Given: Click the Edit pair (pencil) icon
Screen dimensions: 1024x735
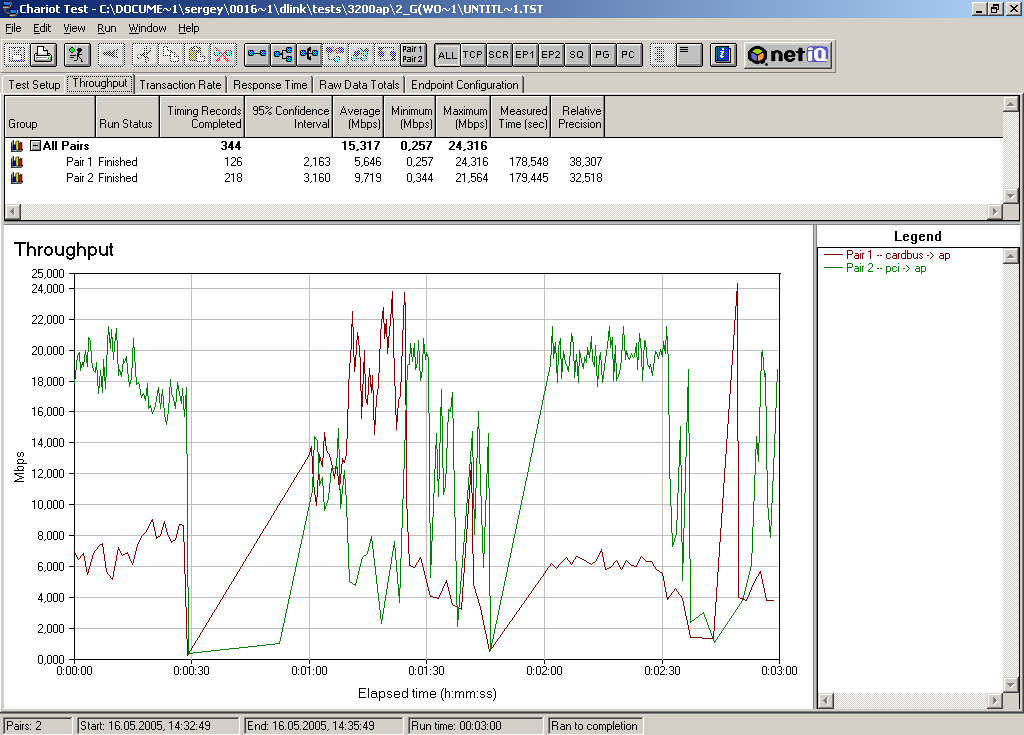Looking at the screenshot, I should (x=360, y=55).
